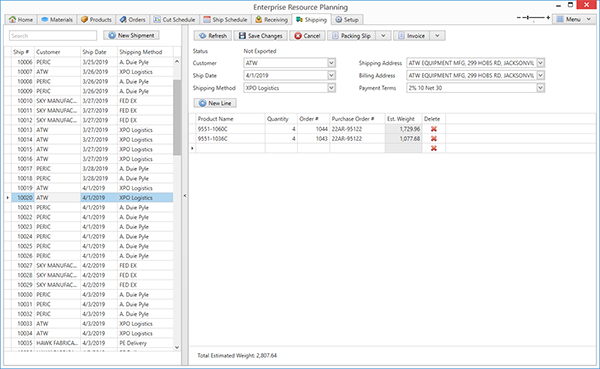Save changes using the floppy disk button
600x369 pixels.
point(261,36)
